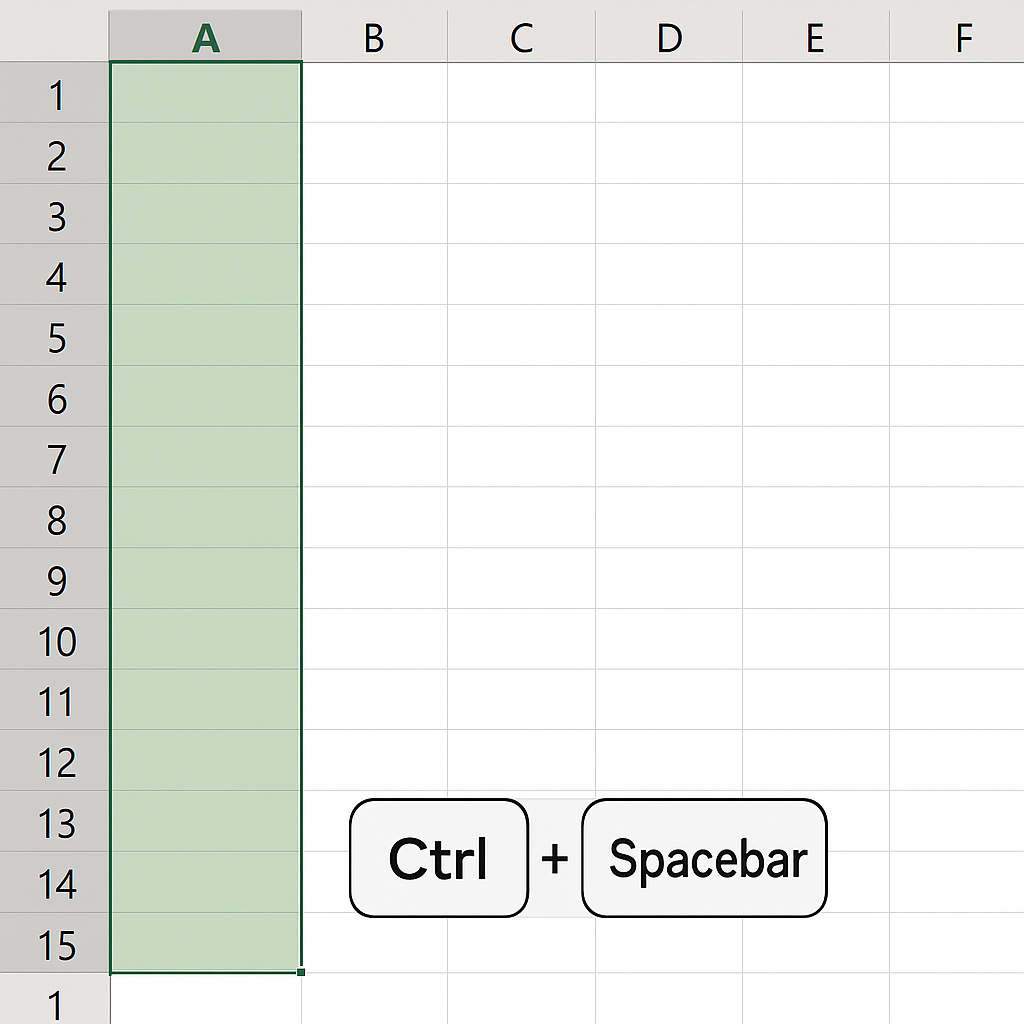Select column B header
This screenshot has height=1024, width=1024.
[374, 37]
